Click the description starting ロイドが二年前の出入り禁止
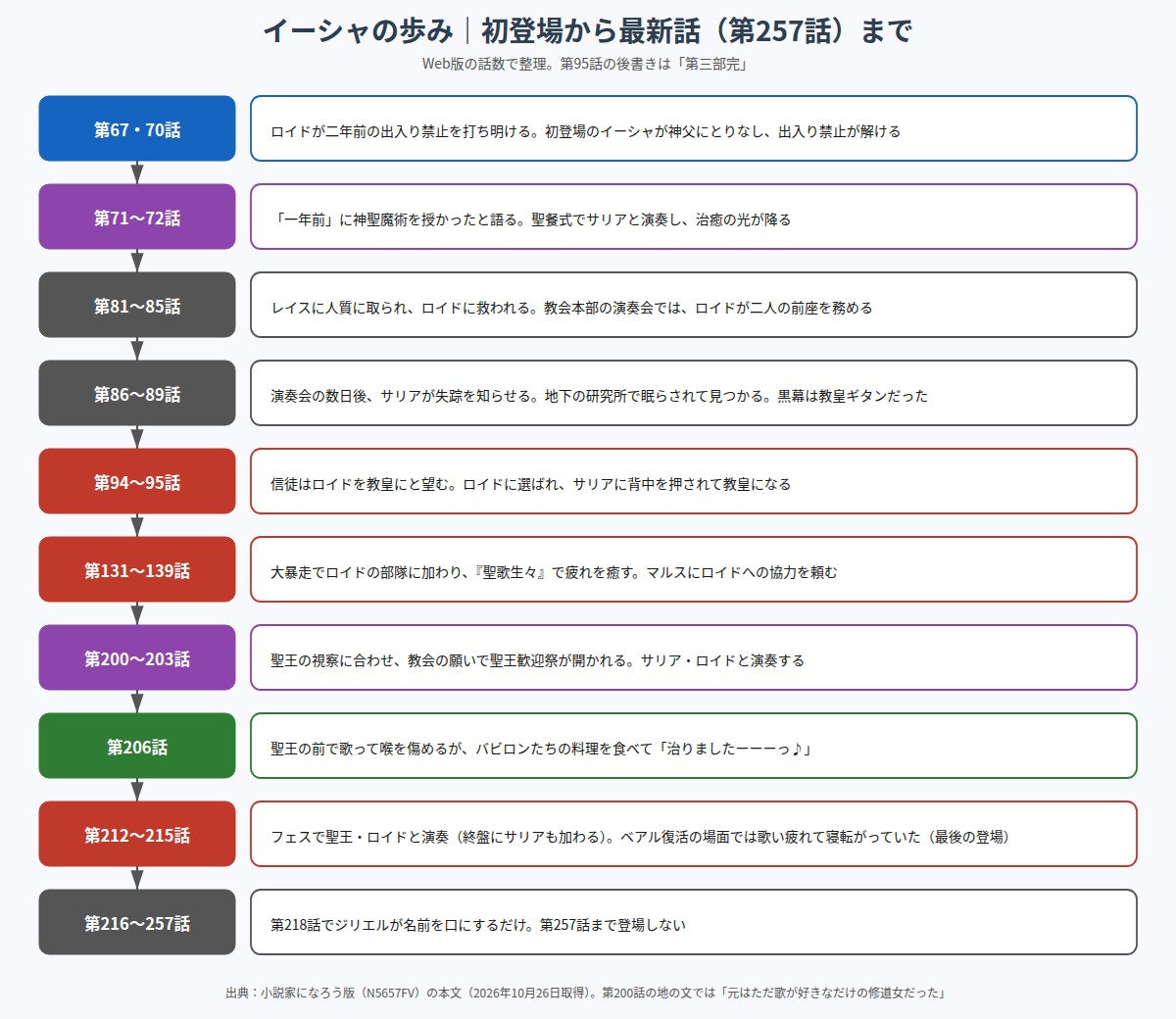1176x1019 pixels. (x=694, y=128)
